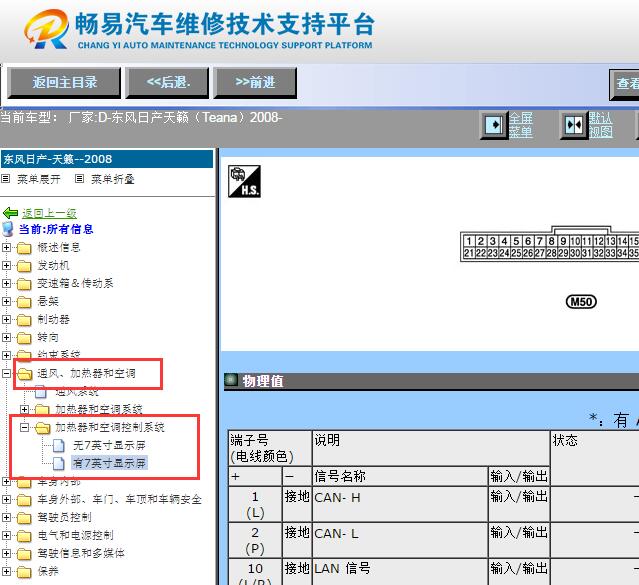Click the <<后退 back button
This screenshot has width=639, height=585.
tap(167, 83)
